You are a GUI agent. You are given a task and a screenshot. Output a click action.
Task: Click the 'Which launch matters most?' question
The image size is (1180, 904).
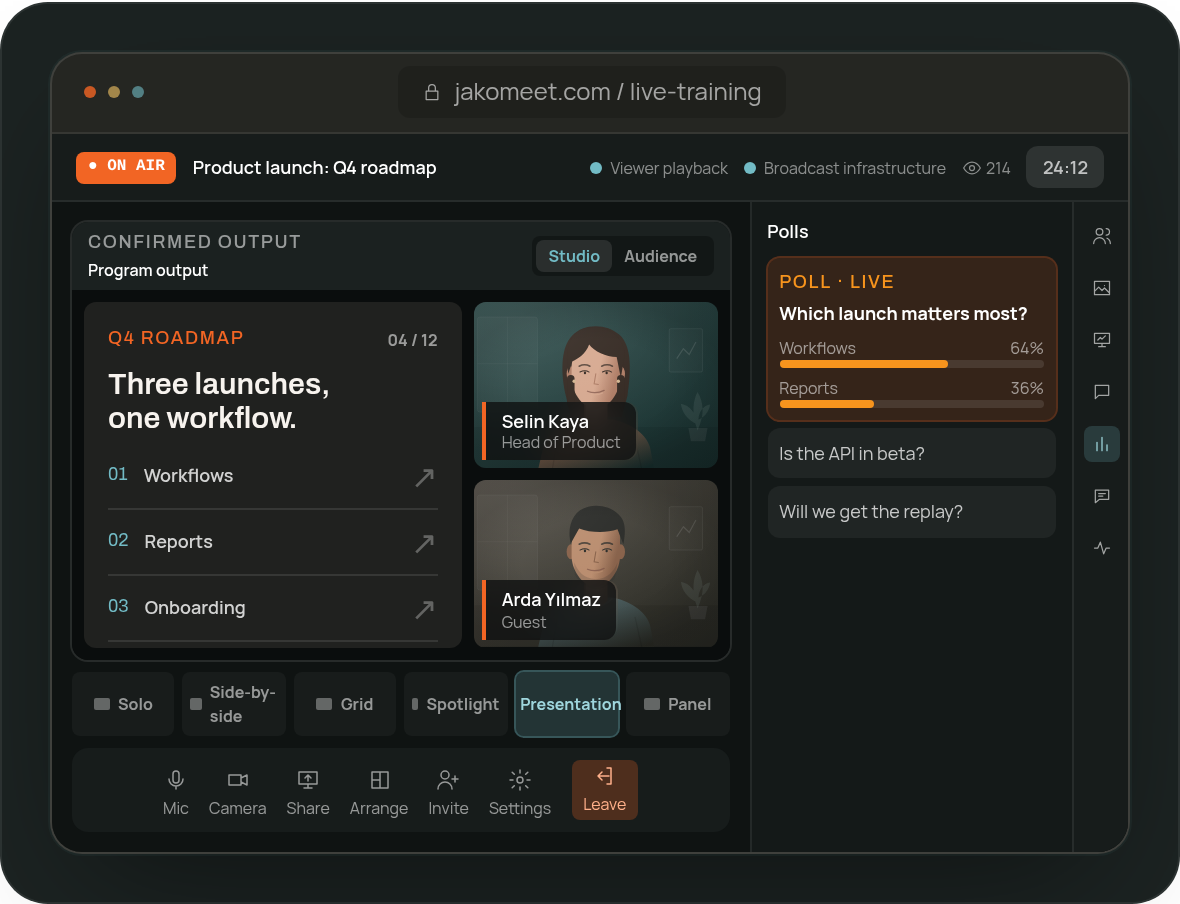903,314
